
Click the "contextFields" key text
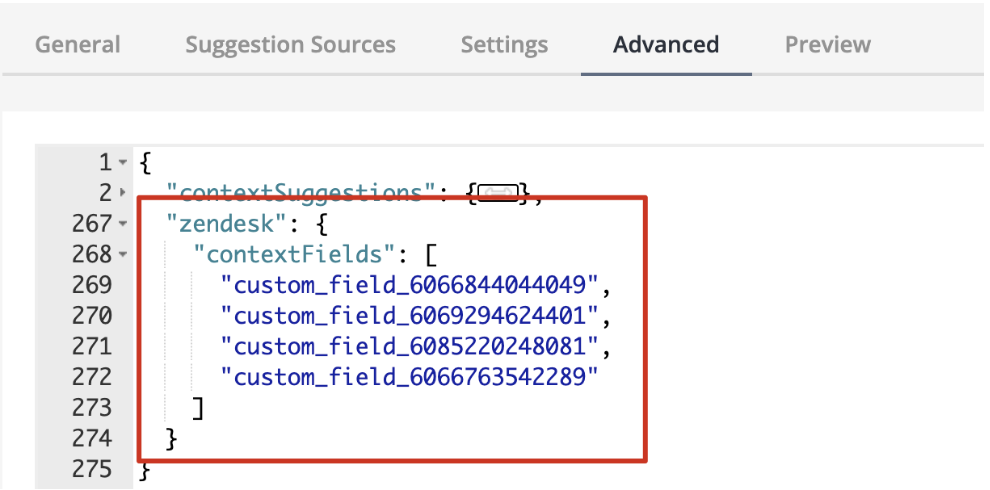(x=295, y=254)
